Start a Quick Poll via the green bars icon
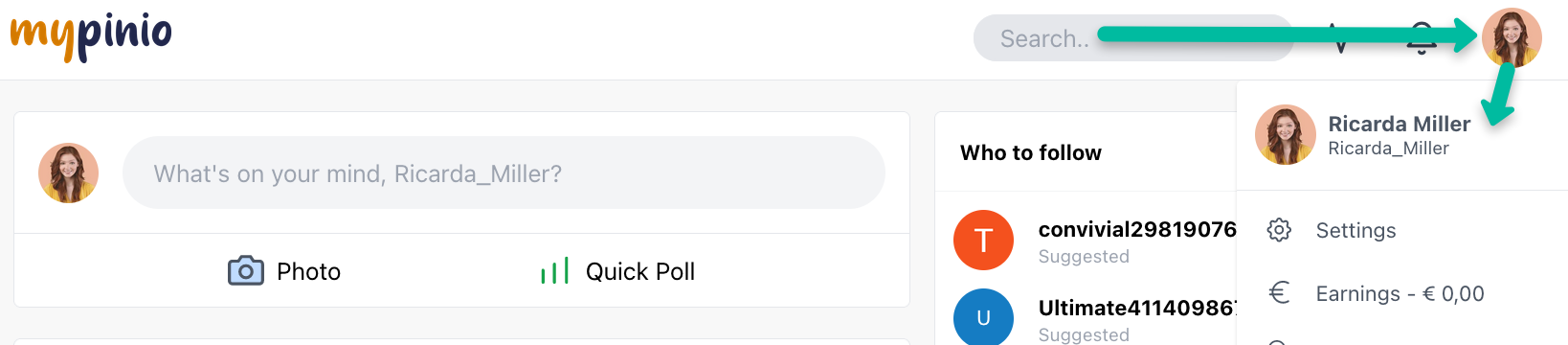This screenshot has height=345, width=1568. pyautogui.click(x=555, y=271)
